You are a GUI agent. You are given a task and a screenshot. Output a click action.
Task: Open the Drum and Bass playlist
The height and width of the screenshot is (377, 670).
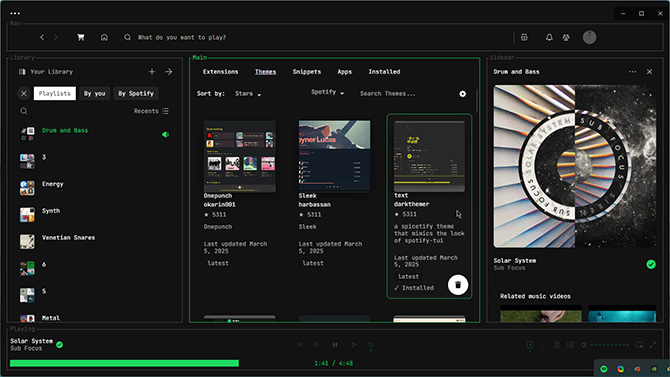point(94,134)
